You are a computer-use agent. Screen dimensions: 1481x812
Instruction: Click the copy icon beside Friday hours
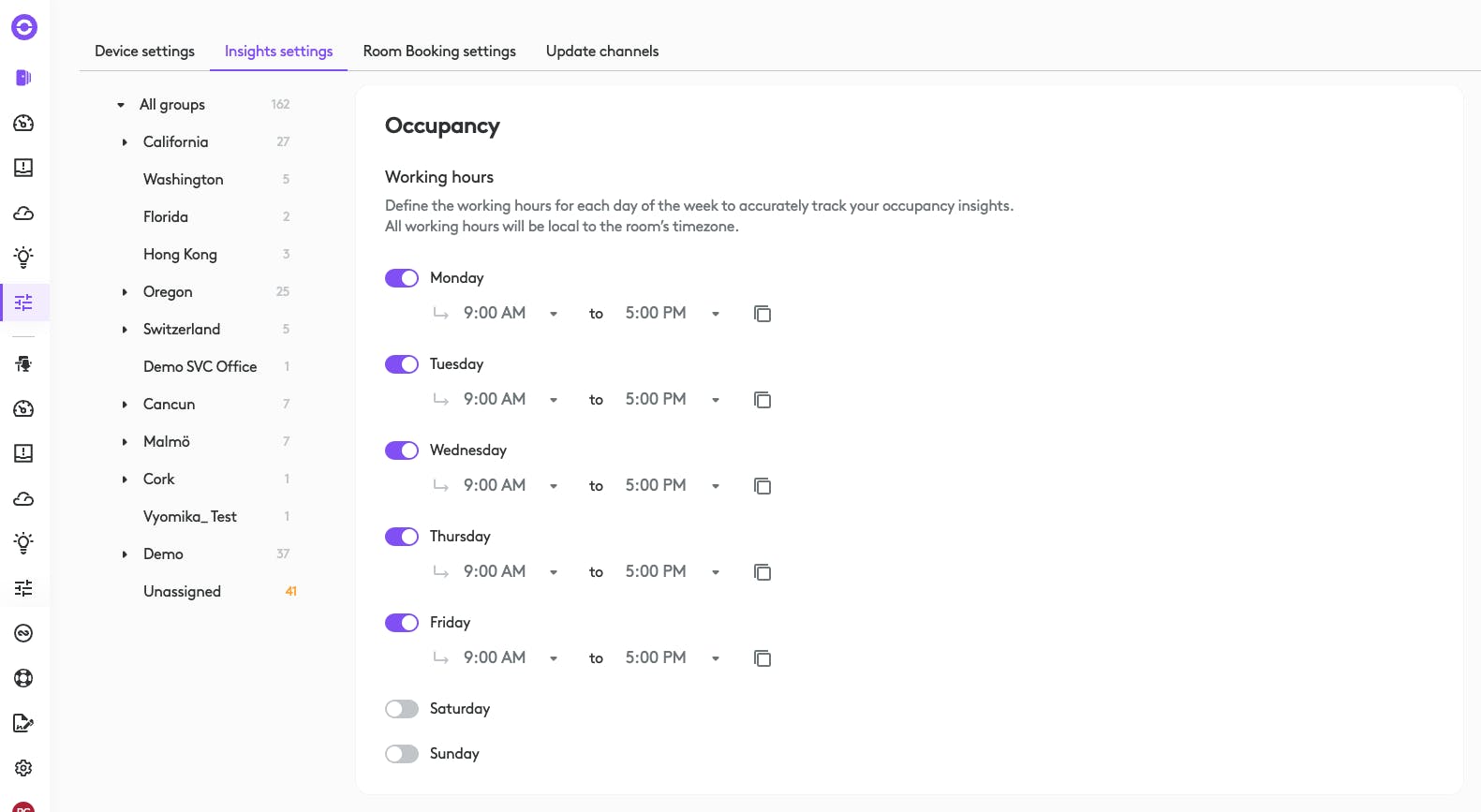click(x=763, y=658)
